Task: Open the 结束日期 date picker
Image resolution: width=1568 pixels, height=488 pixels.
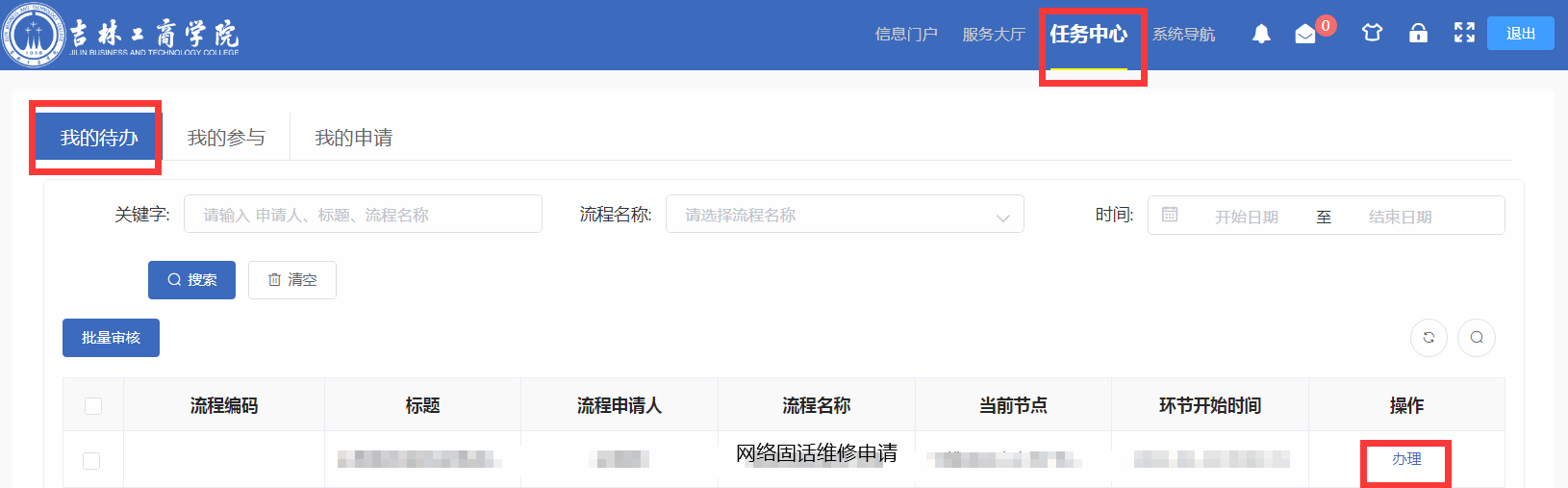Action: [1400, 217]
